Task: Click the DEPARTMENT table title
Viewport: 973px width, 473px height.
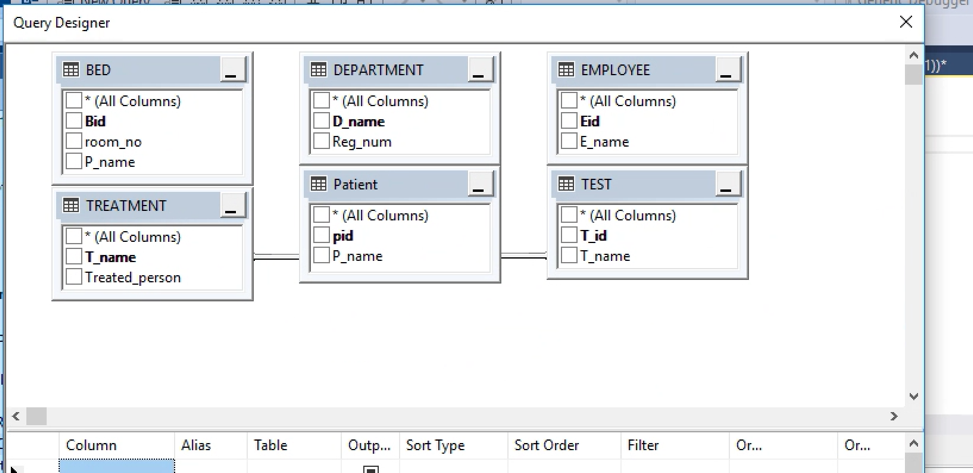Action: [379, 70]
